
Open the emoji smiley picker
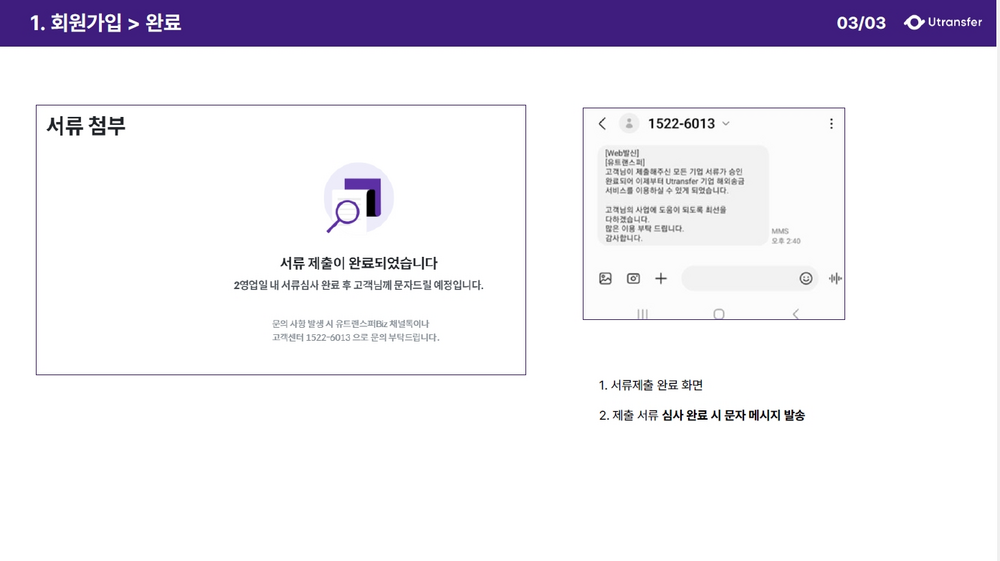[806, 279]
